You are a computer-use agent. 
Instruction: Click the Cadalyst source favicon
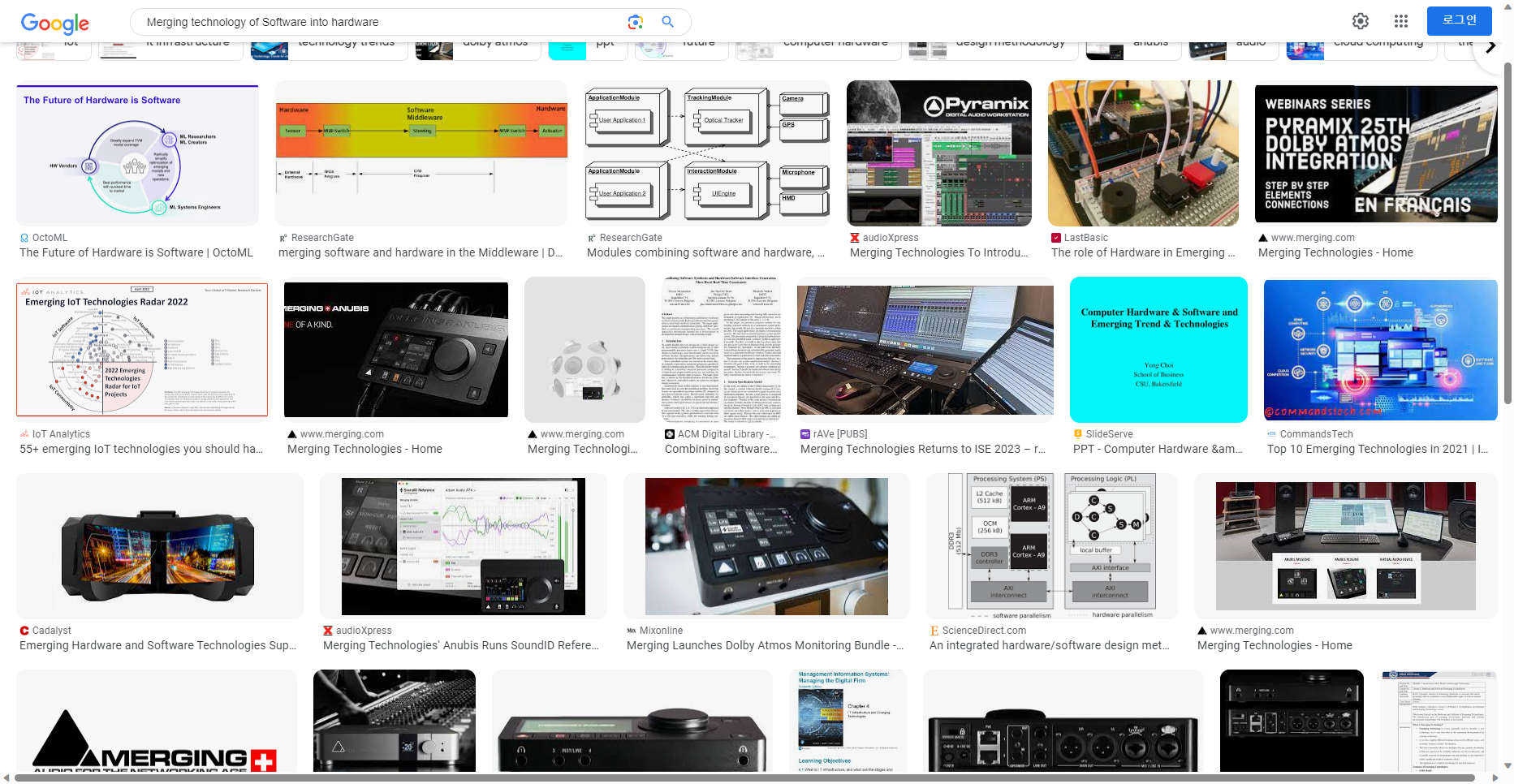pyautogui.click(x=24, y=631)
